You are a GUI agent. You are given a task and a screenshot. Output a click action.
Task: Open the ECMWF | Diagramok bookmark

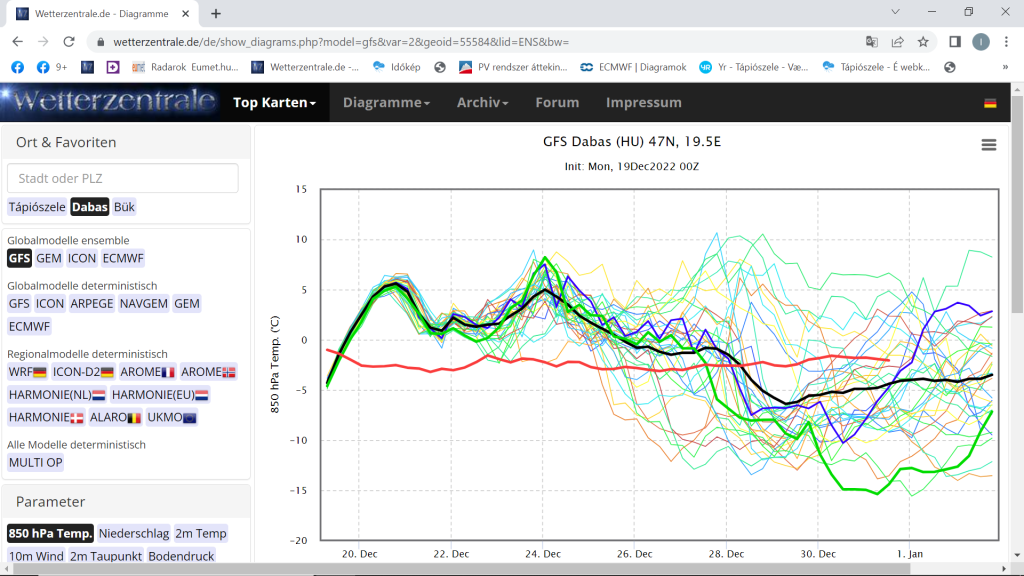click(634, 67)
